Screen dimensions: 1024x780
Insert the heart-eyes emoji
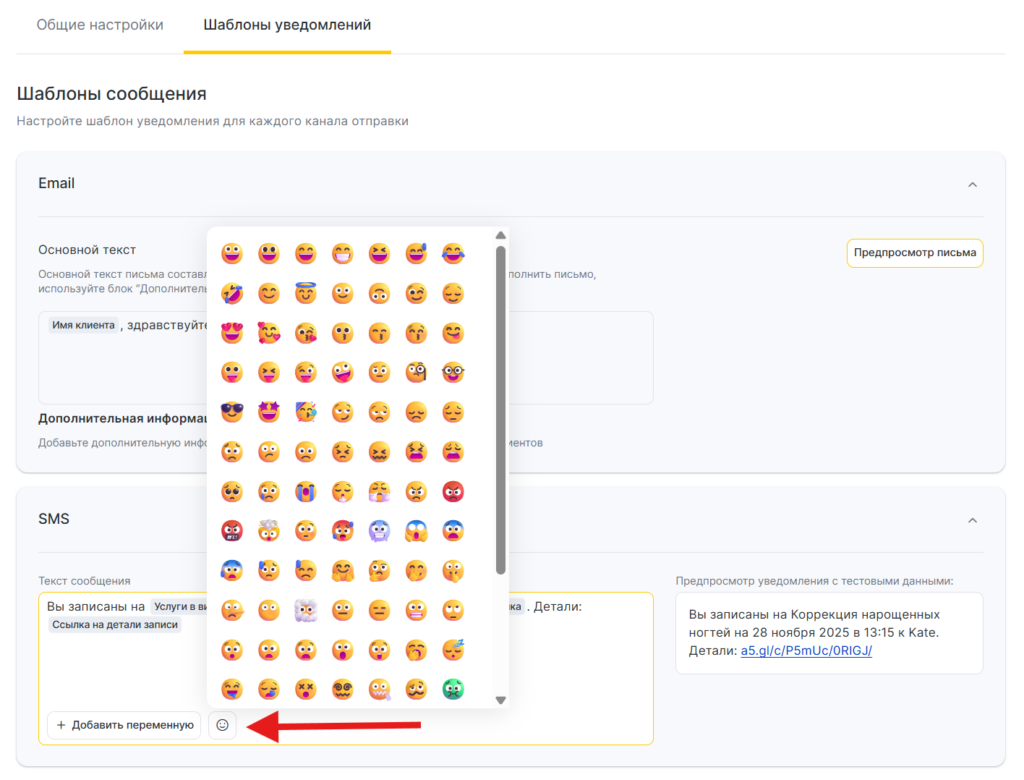232,333
